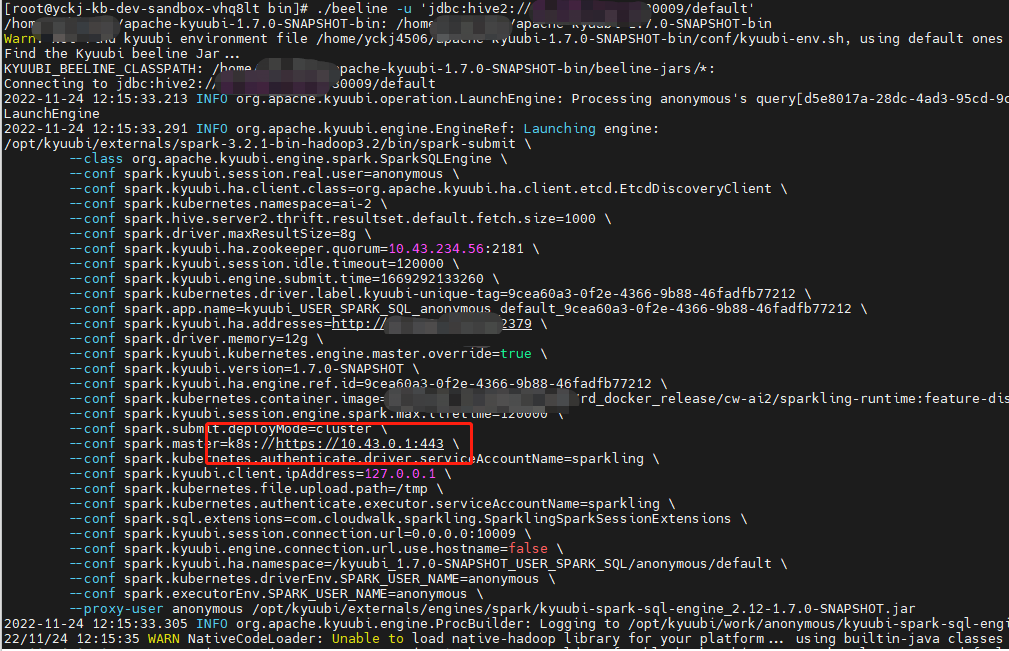Click the spark.submit.deployMode=cluster line
1009x651 pixels.
[228, 429]
